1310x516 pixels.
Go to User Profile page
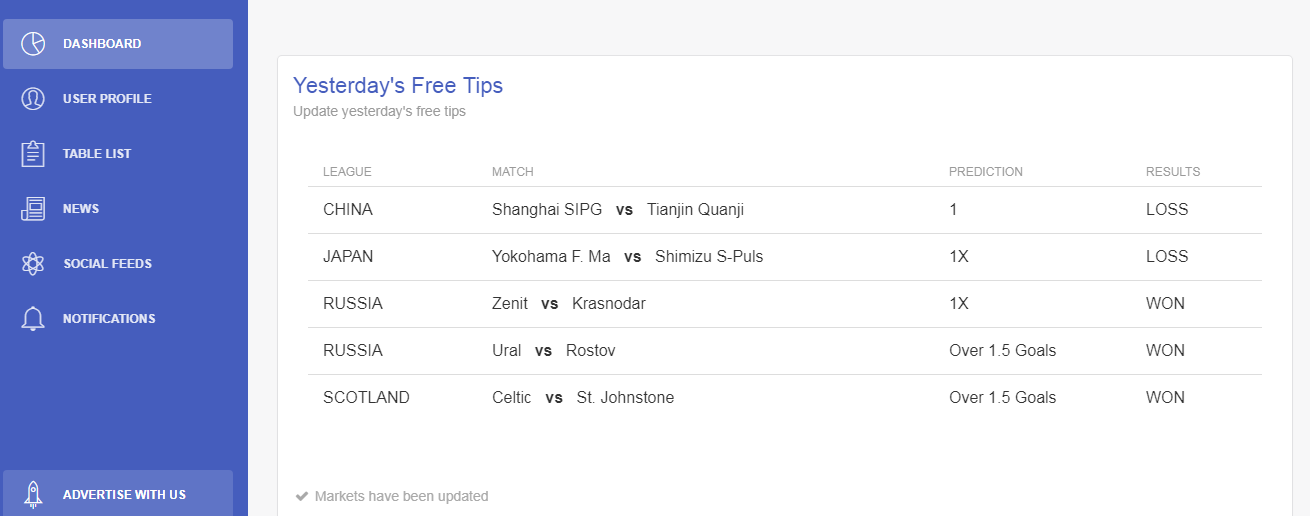point(107,99)
